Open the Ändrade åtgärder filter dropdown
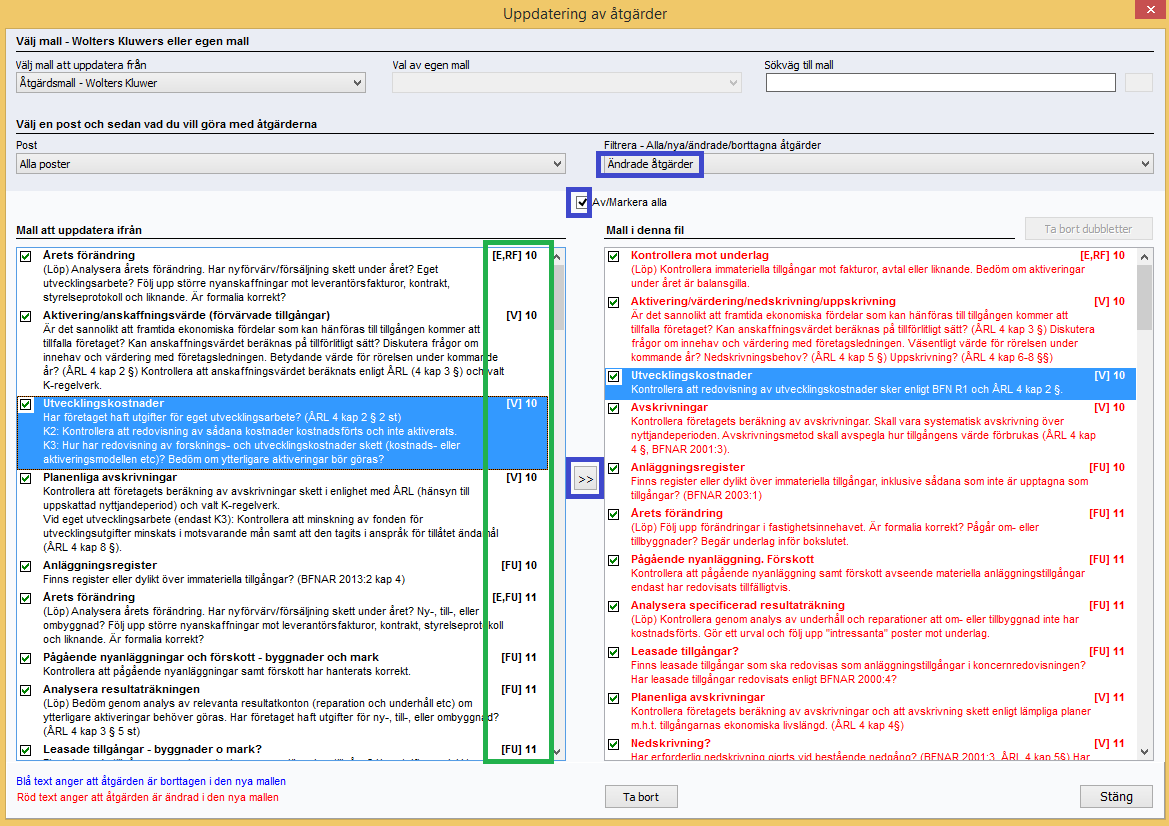The width and height of the screenshot is (1169, 826). click(x=875, y=164)
